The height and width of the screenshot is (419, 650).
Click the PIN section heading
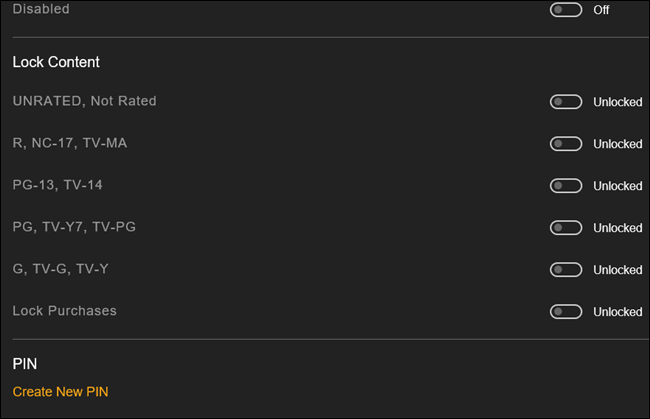point(25,364)
